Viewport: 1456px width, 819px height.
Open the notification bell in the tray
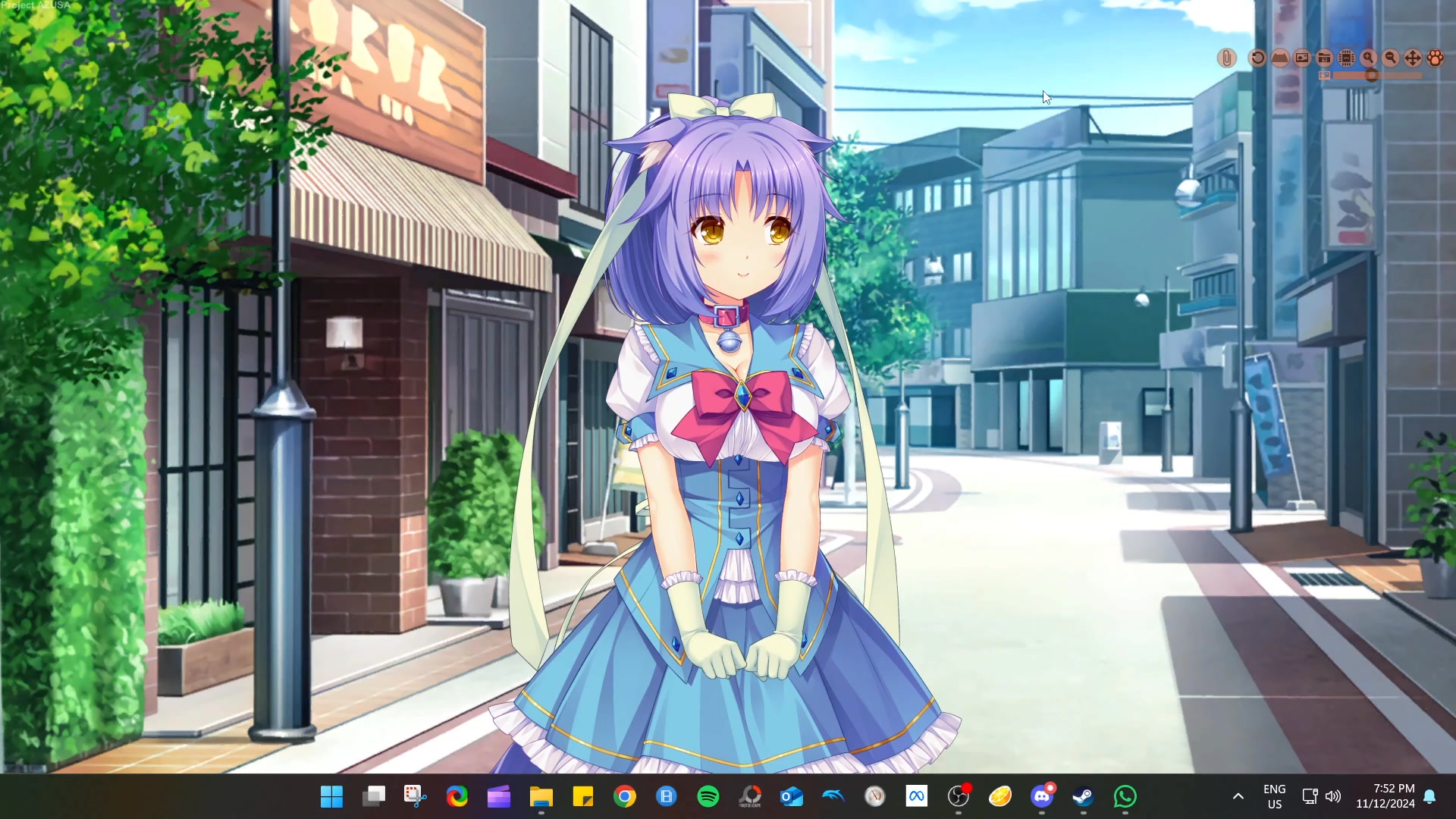[x=1430, y=796]
